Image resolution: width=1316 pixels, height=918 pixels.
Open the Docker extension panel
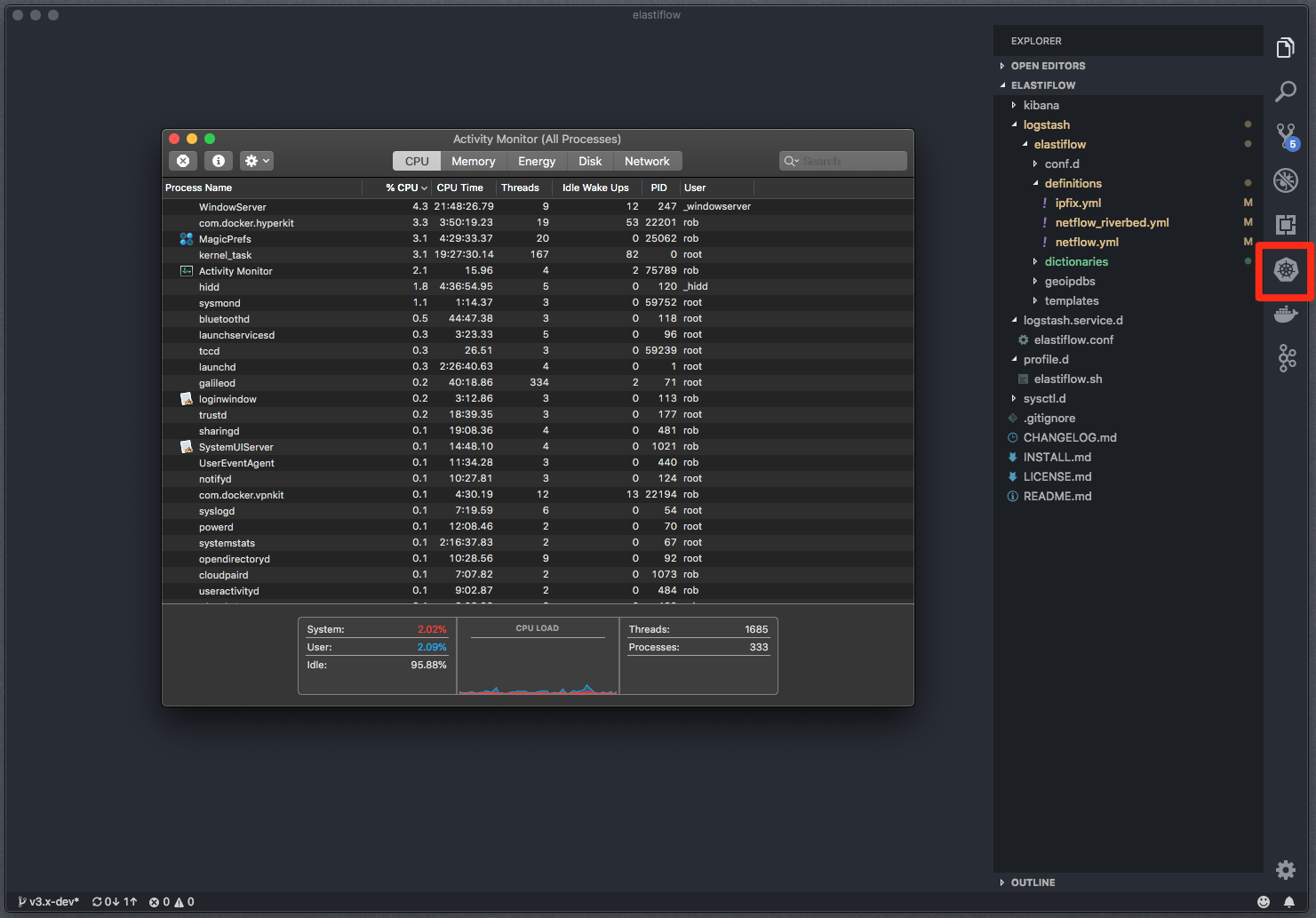[x=1286, y=314]
